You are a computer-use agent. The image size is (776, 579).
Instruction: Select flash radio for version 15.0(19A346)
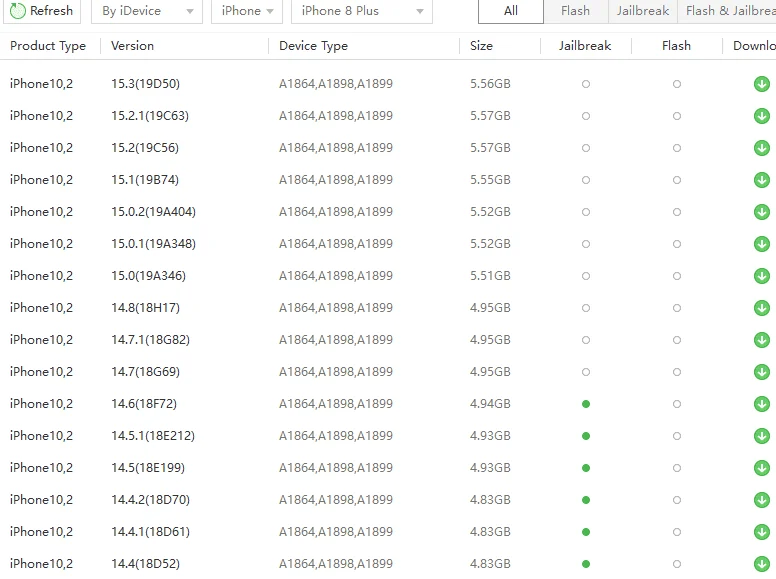pos(677,276)
